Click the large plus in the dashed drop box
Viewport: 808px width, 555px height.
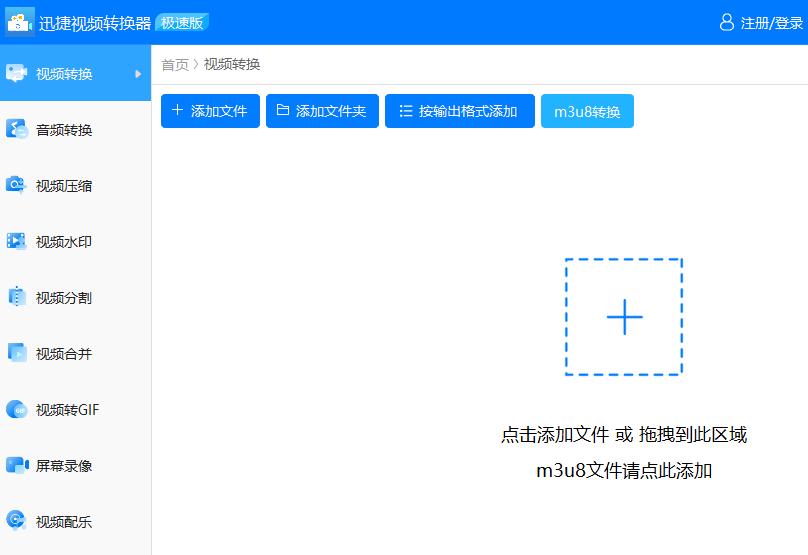coord(625,317)
